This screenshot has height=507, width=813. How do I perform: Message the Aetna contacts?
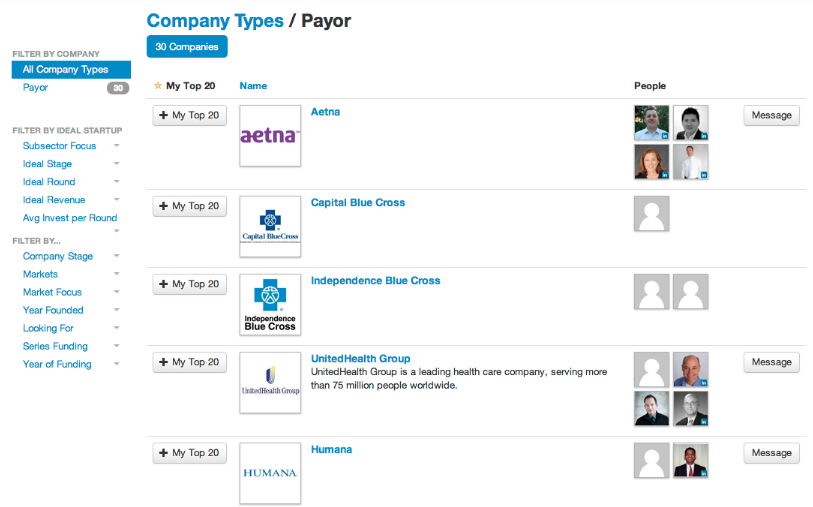coord(771,116)
